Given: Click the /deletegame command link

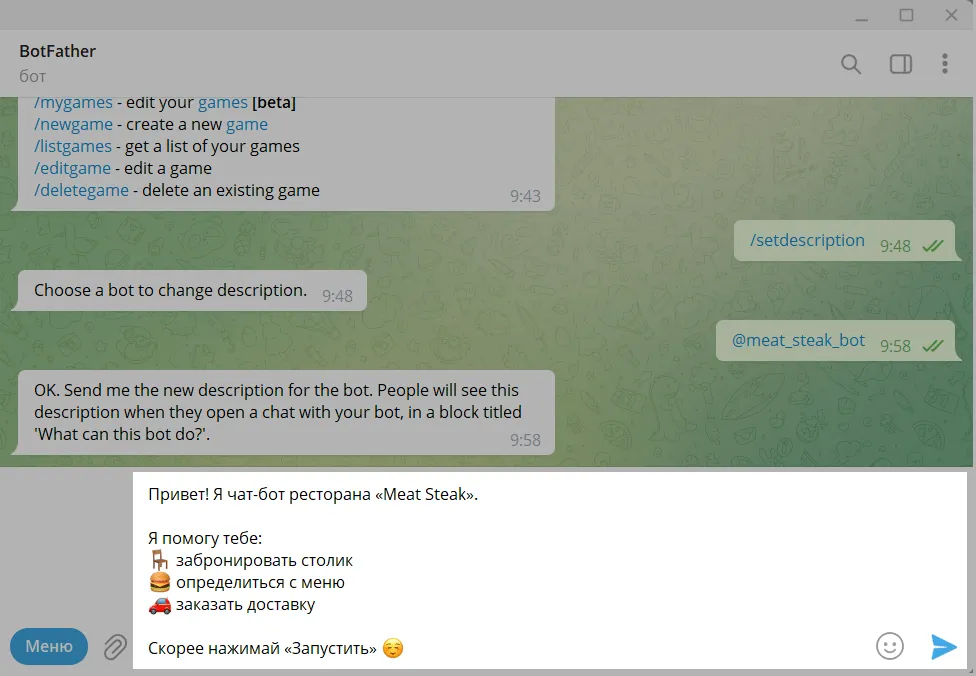Looking at the screenshot, I should point(82,190).
